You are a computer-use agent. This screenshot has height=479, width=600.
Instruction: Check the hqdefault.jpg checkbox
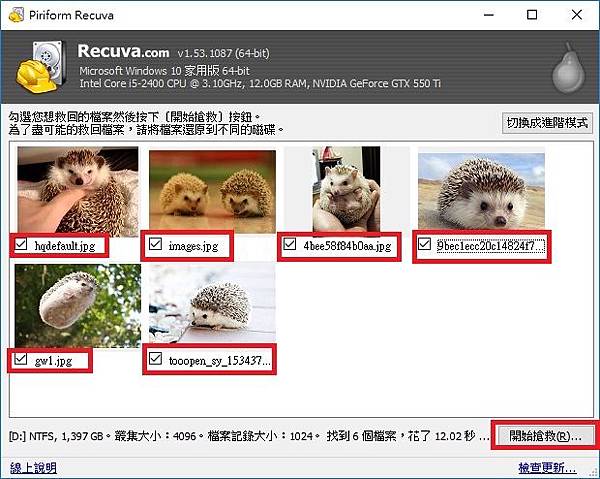[x=21, y=244]
